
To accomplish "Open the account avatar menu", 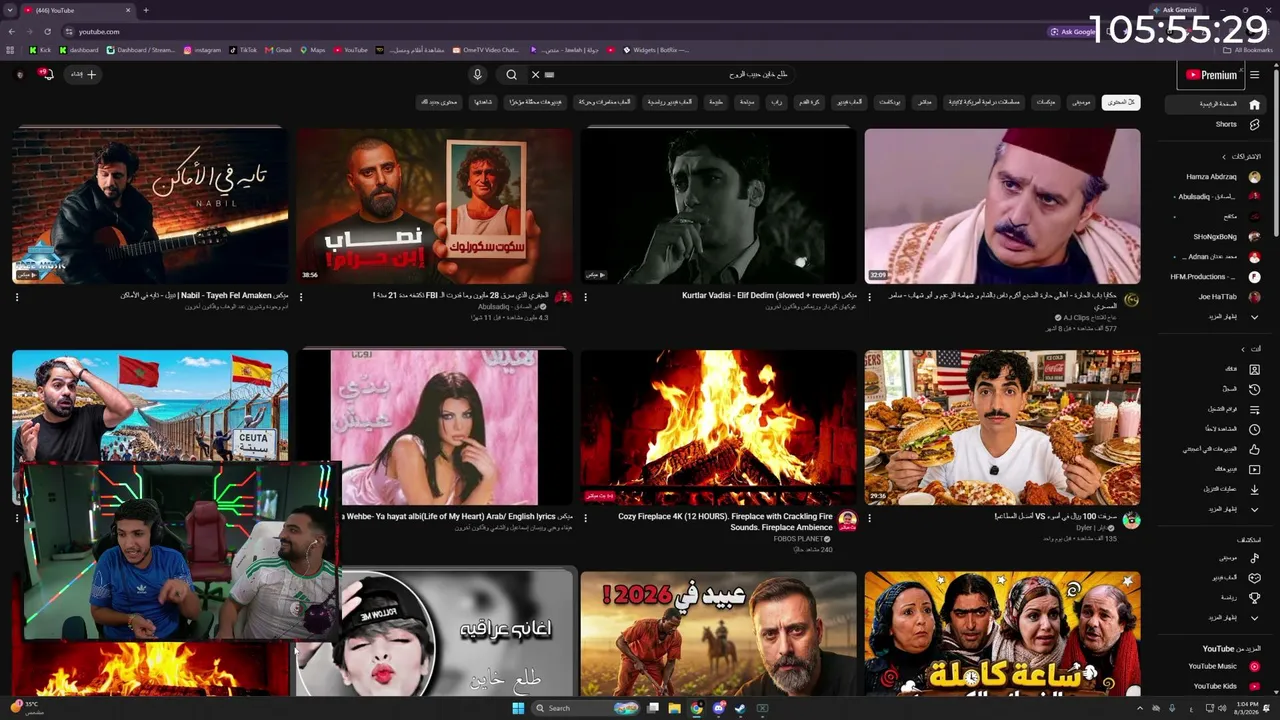I will pos(19,74).
